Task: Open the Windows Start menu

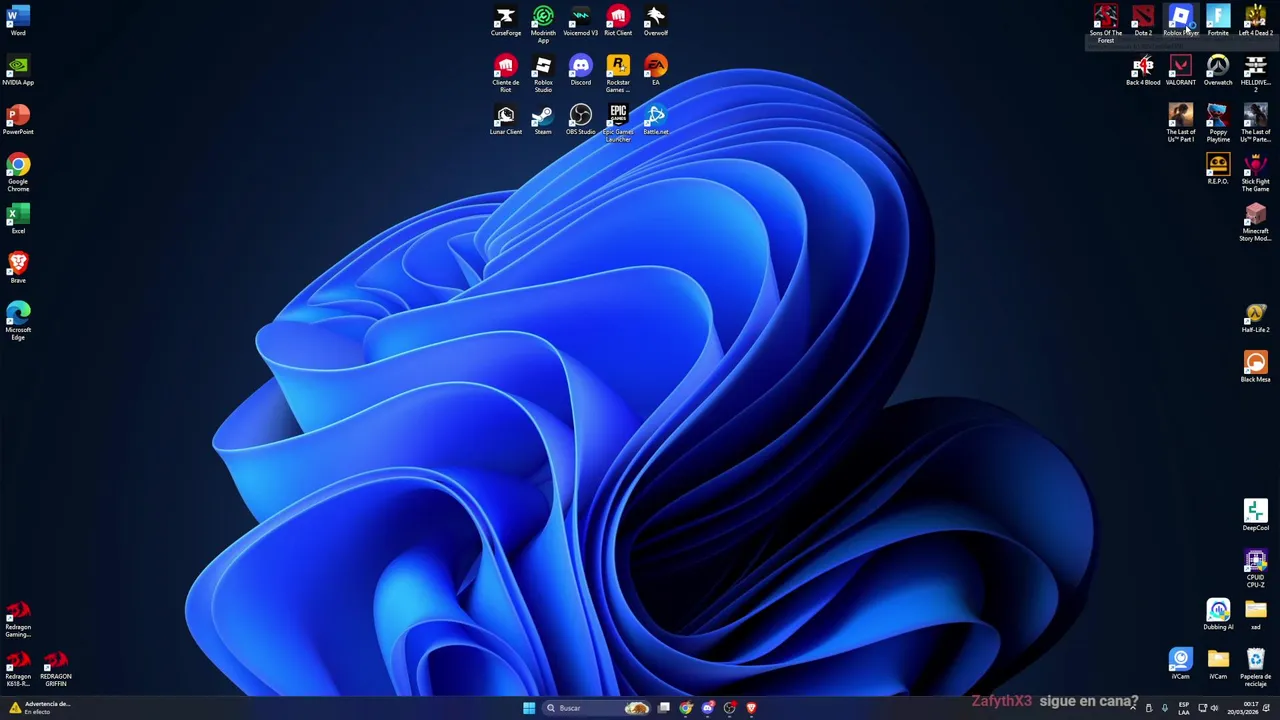Action: (x=528, y=708)
